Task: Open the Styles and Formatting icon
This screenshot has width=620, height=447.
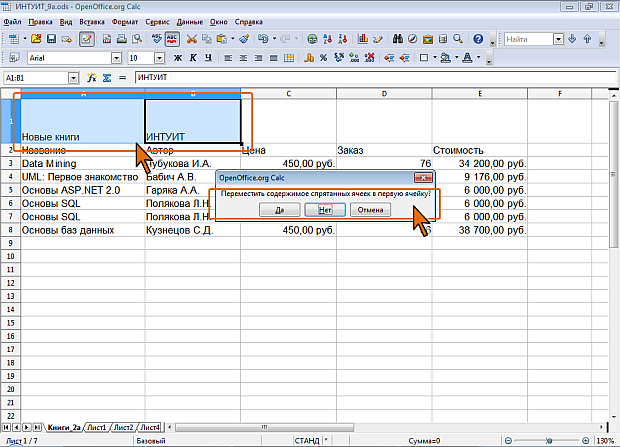Action: 14,58
